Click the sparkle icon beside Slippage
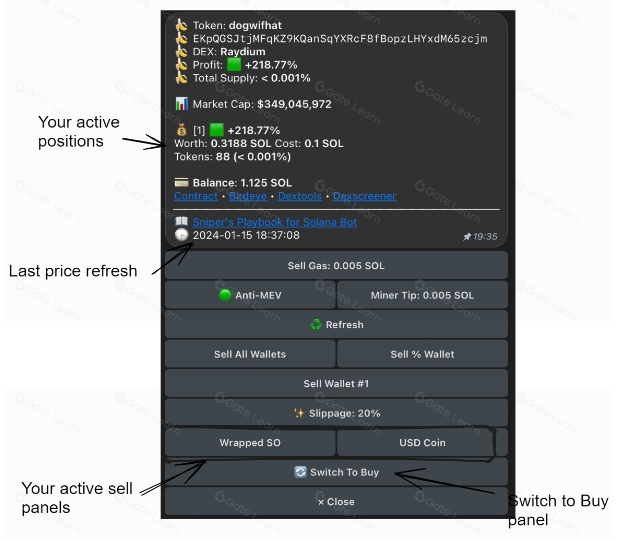 tap(299, 413)
